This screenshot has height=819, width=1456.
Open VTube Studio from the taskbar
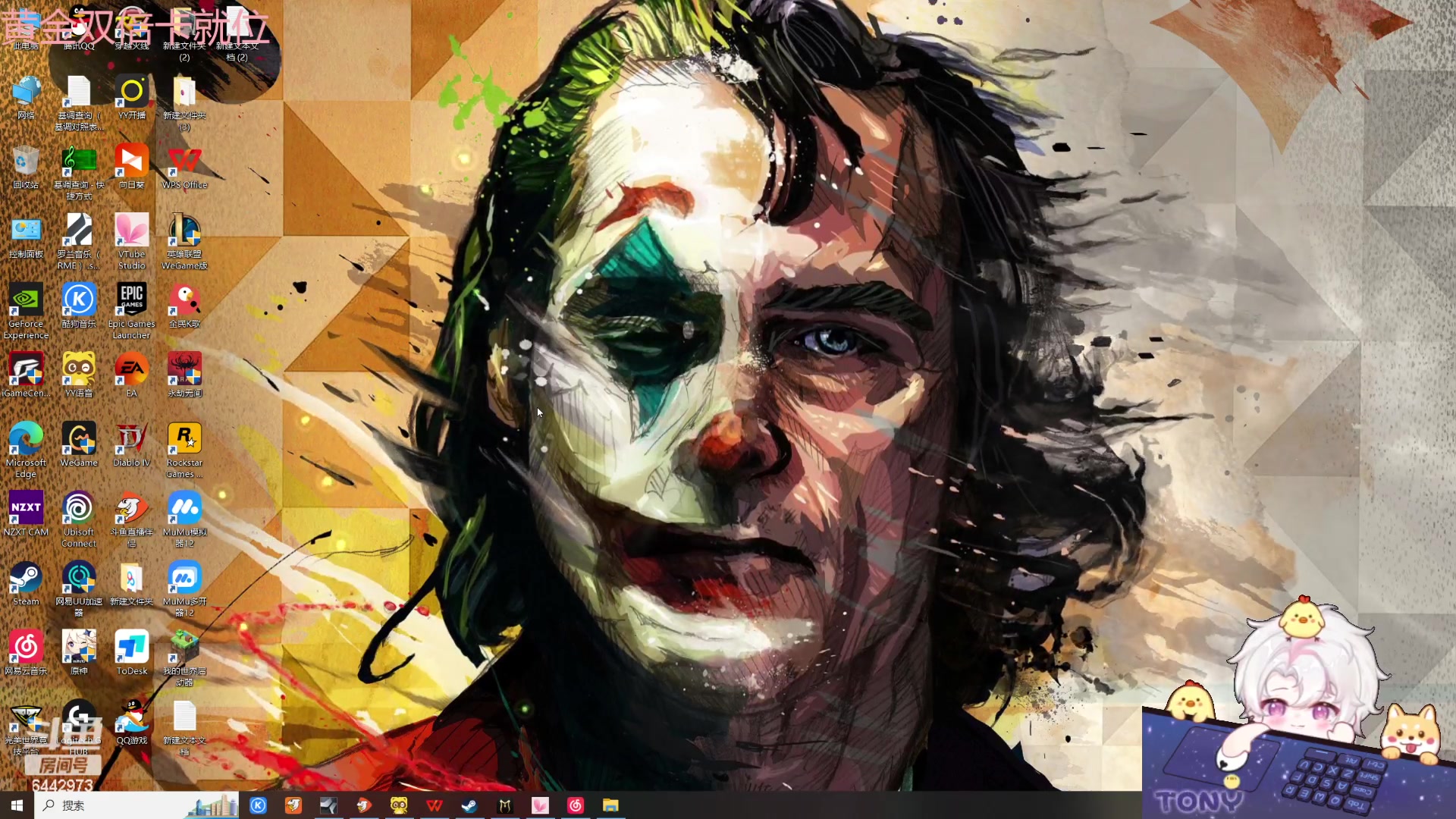[540, 805]
